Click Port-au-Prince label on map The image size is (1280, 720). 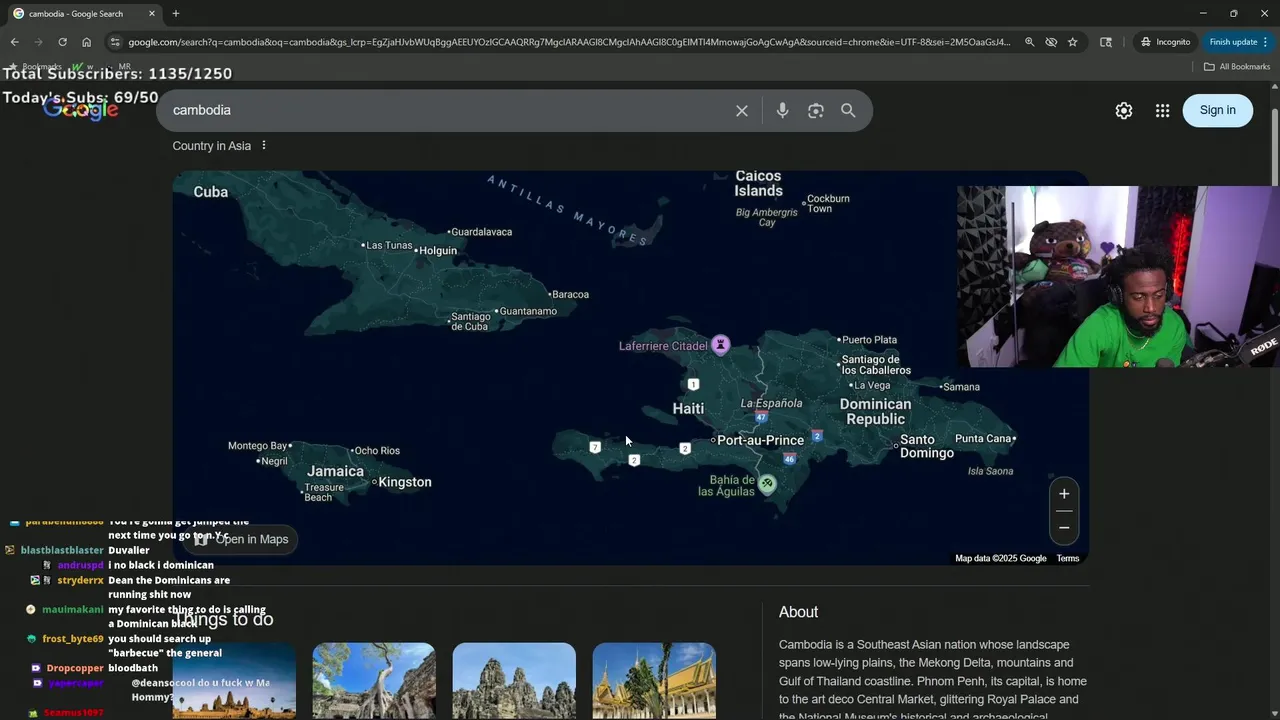point(760,440)
